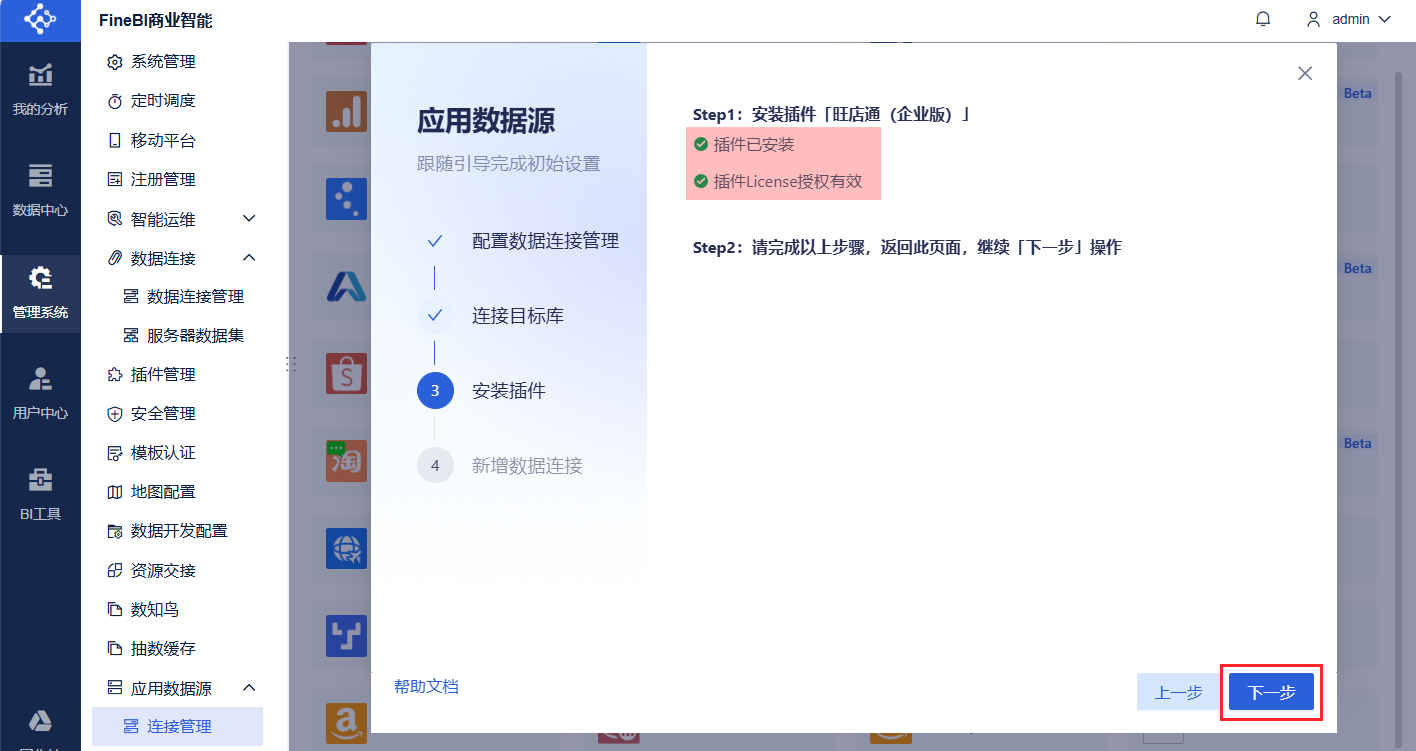Viewport: 1416px width, 751px height.
Task: Click the 应用数据源 dialog title
Action: [x=486, y=121]
